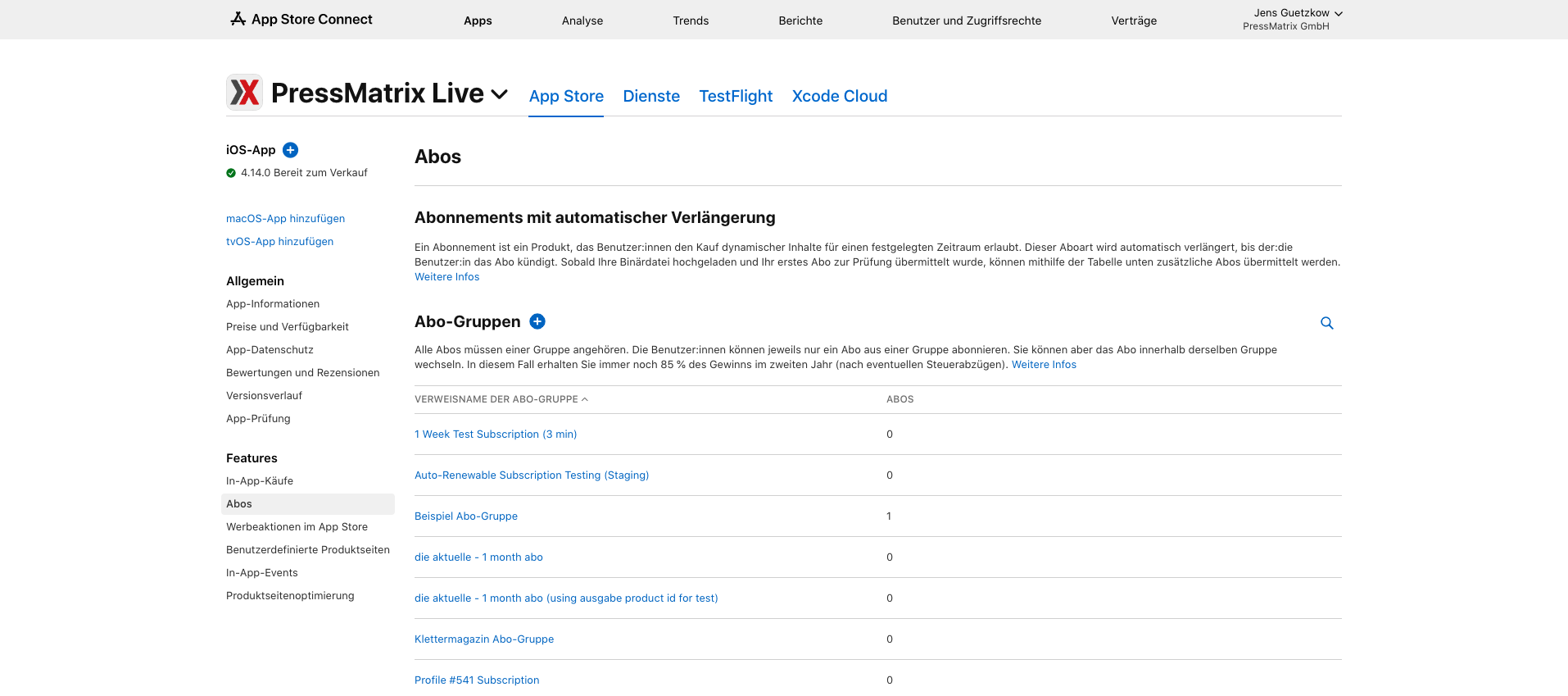Viewport: 1568px width, 696px height.
Task: Select the App Store tab
Action: [x=566, y=96]
